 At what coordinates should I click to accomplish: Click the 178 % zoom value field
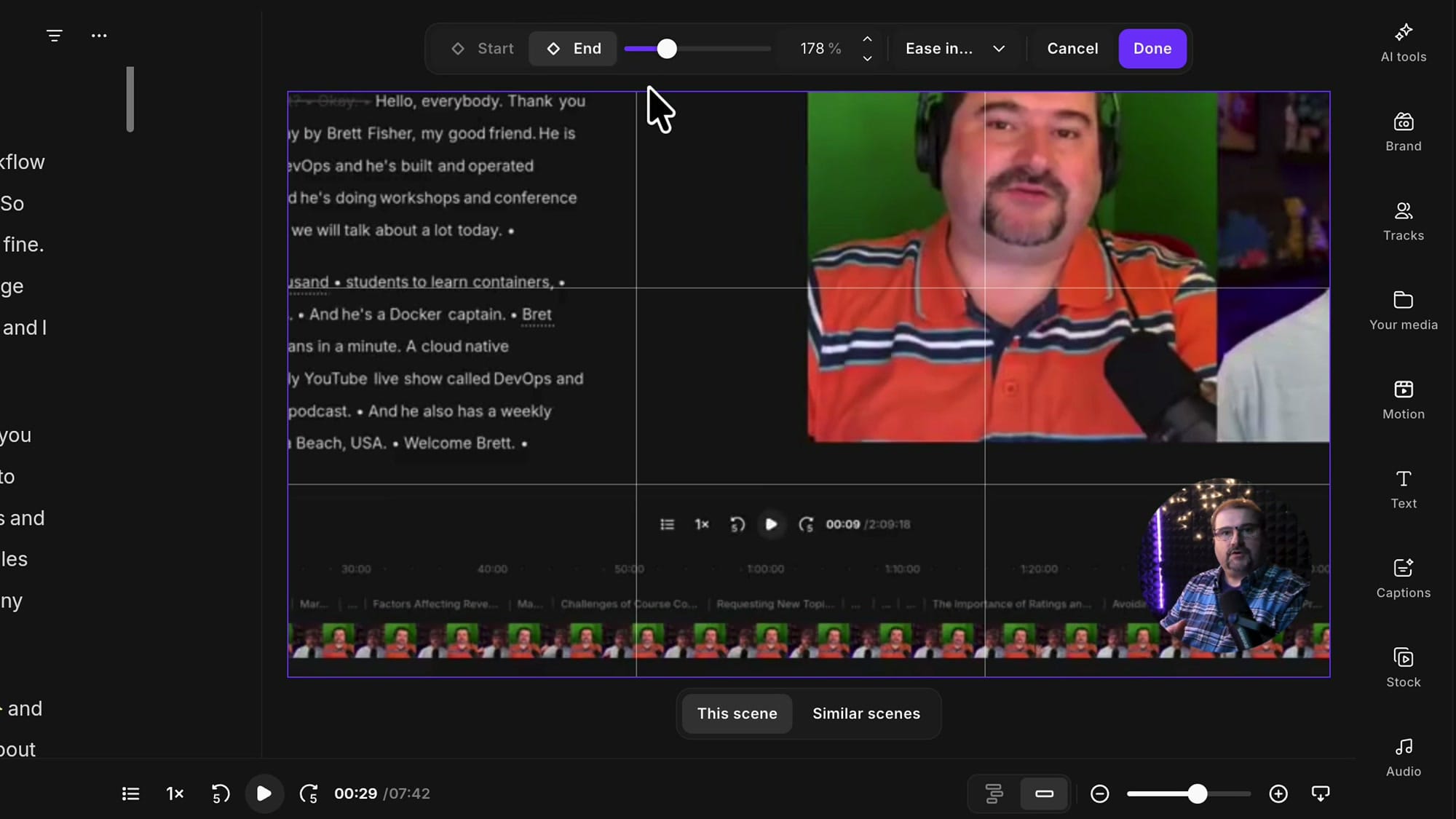click(x=820, y=49)
